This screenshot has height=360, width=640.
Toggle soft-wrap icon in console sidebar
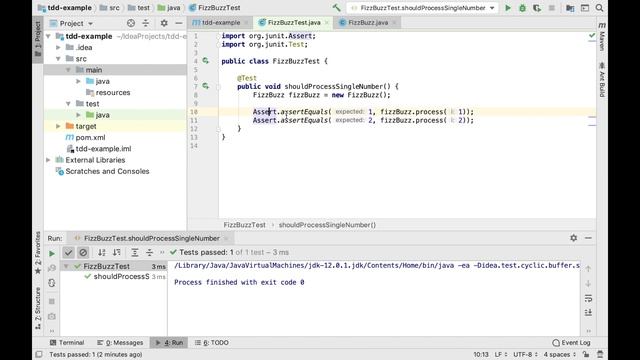(588, 298)
